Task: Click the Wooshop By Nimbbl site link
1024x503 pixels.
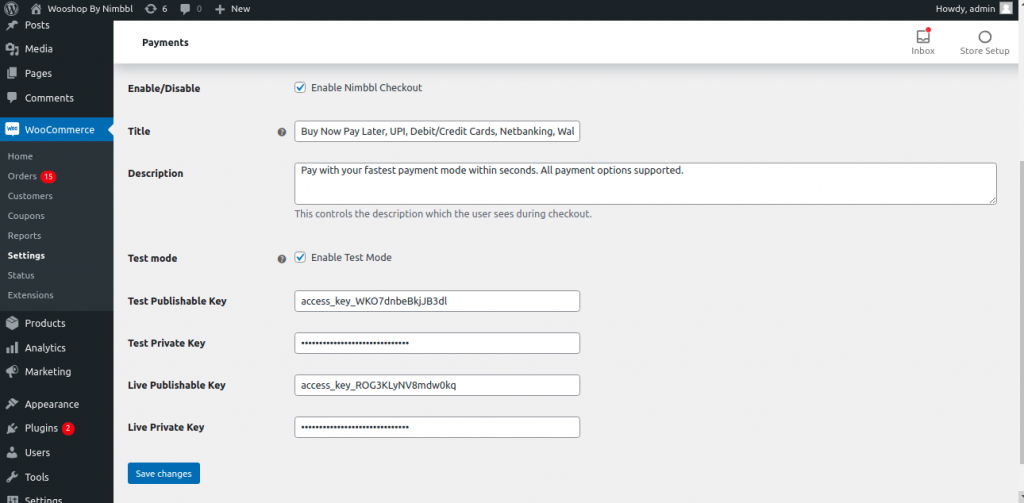Action: click(89, 9)
